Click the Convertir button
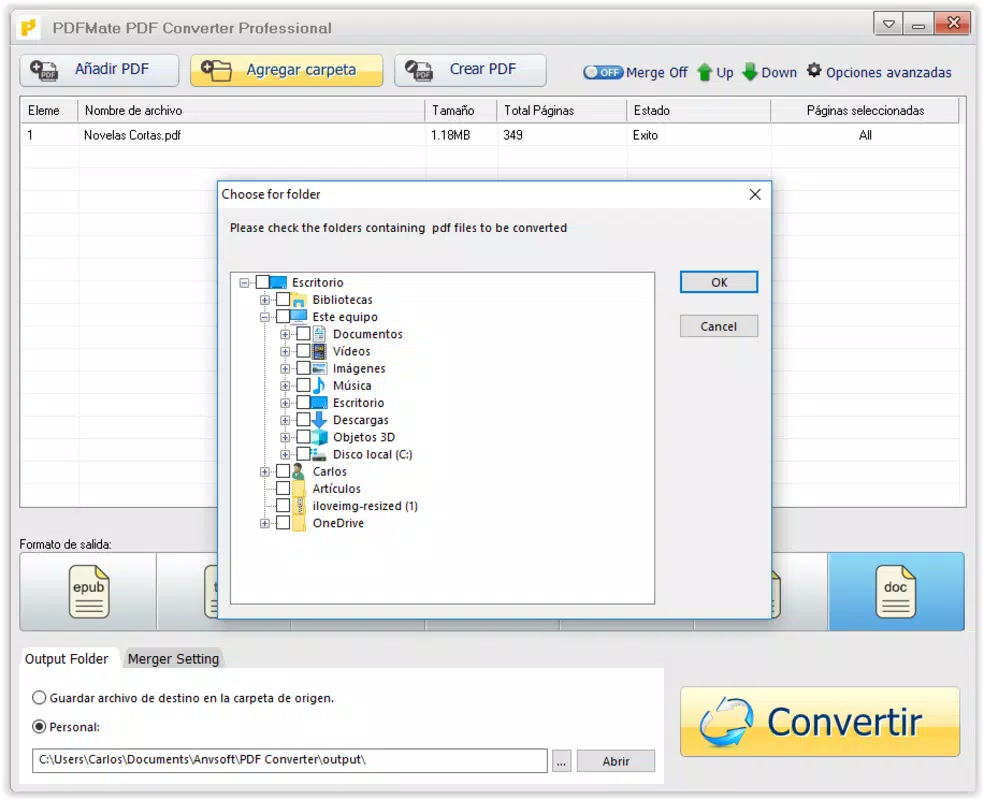The width and height of the screenshot is (984, 800). tap(820, 722)
